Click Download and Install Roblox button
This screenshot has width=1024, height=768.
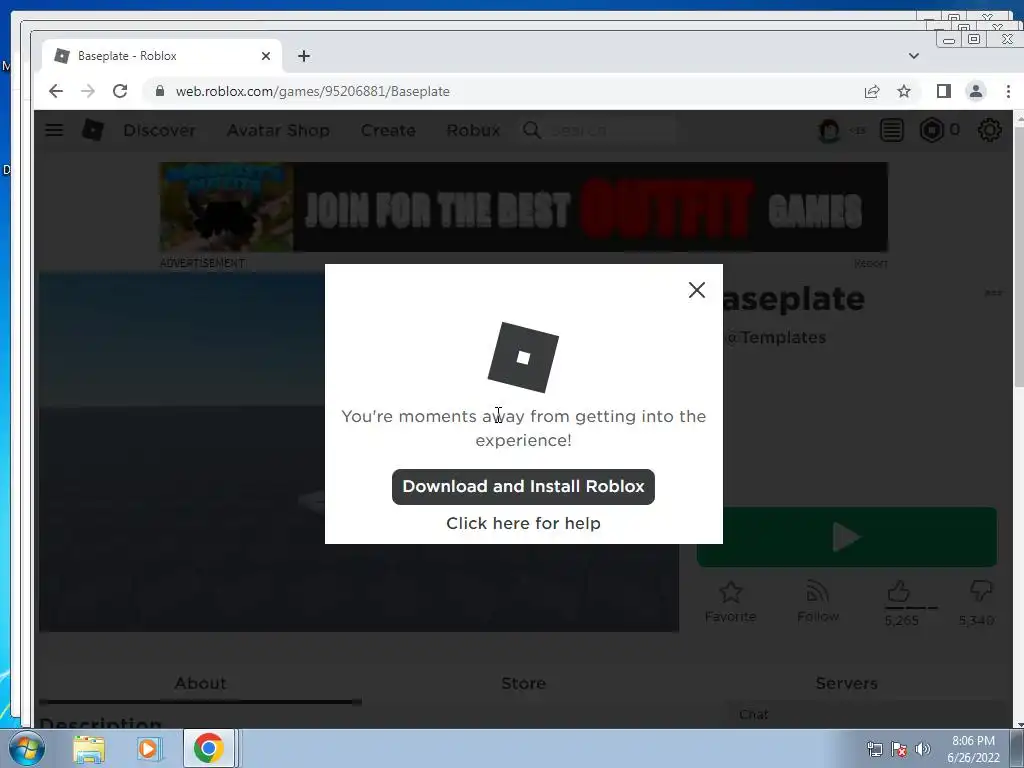pos(523,487)
